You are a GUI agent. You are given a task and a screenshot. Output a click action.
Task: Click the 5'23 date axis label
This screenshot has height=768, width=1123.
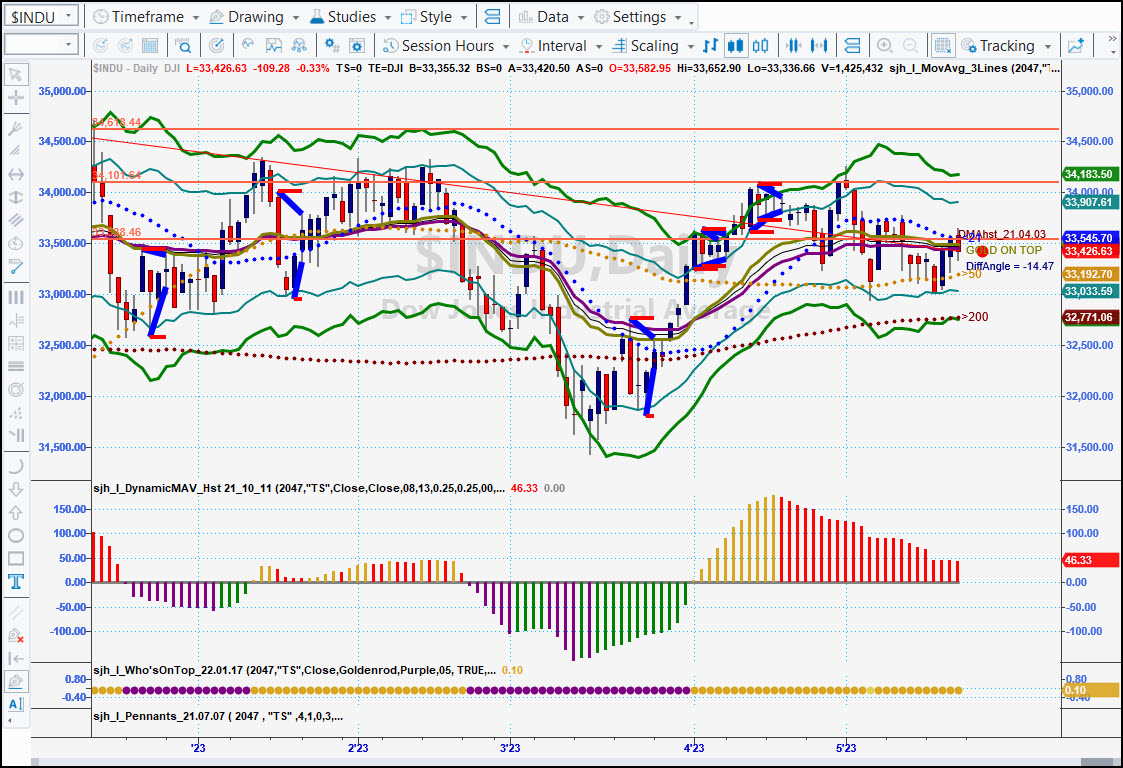point(846,748)
